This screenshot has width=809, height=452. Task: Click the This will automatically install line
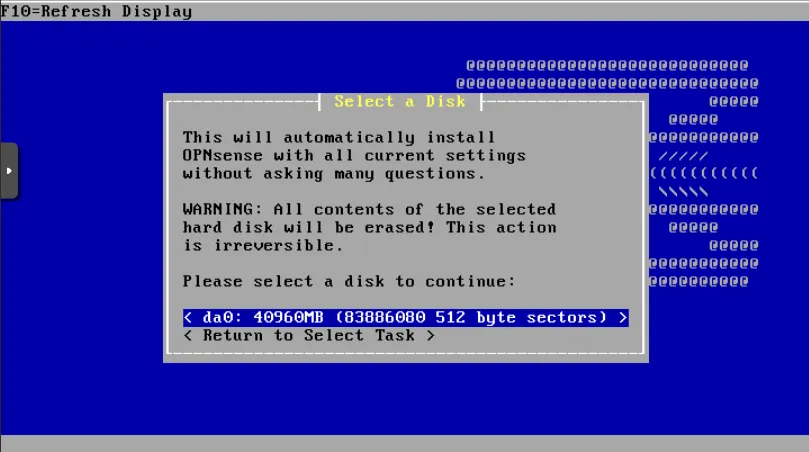[x=339, y=137]
